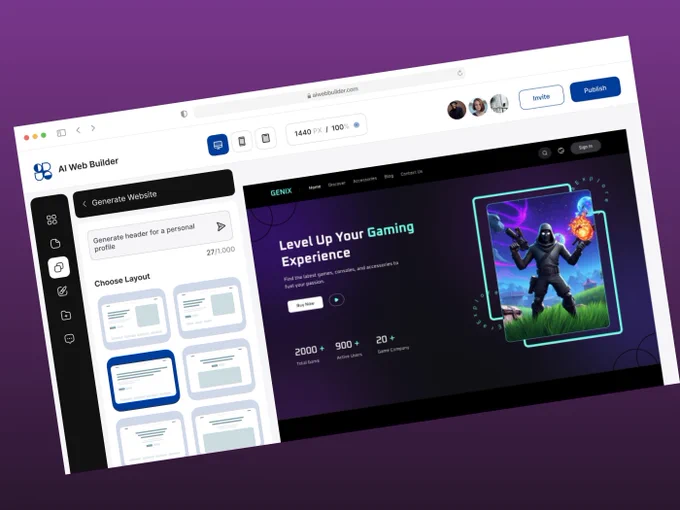
Task: Go back using Generate Website chevron
Action: click(85, 203)
